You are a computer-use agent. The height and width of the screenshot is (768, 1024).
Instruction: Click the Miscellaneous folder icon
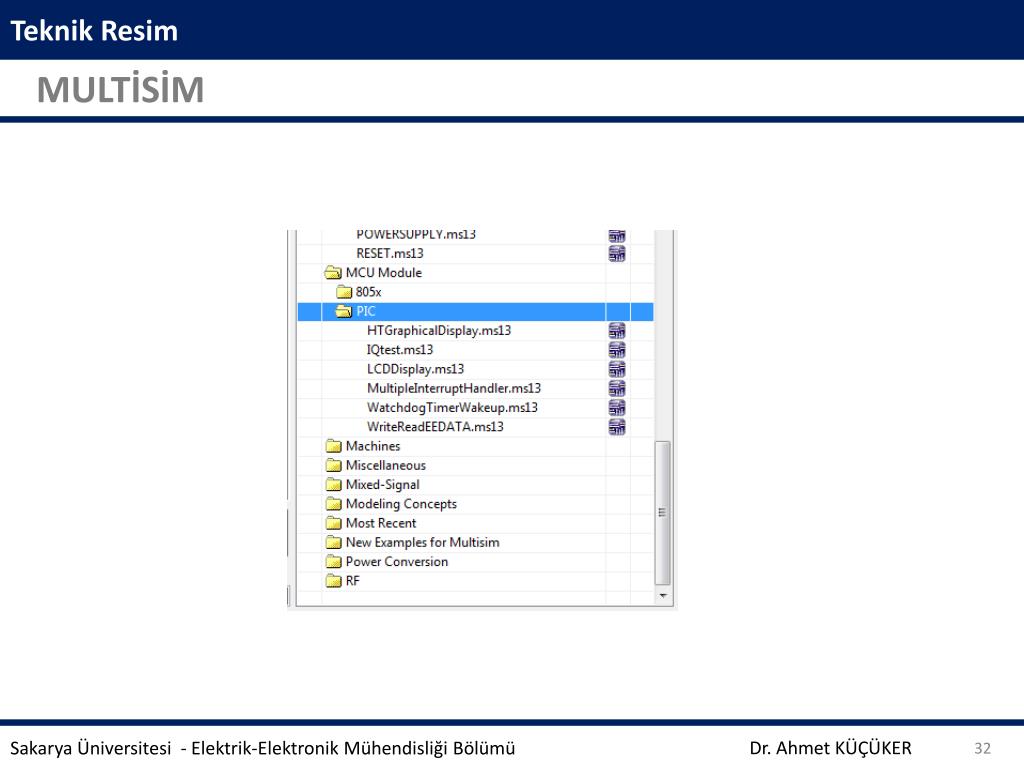[x=334, y=465]
